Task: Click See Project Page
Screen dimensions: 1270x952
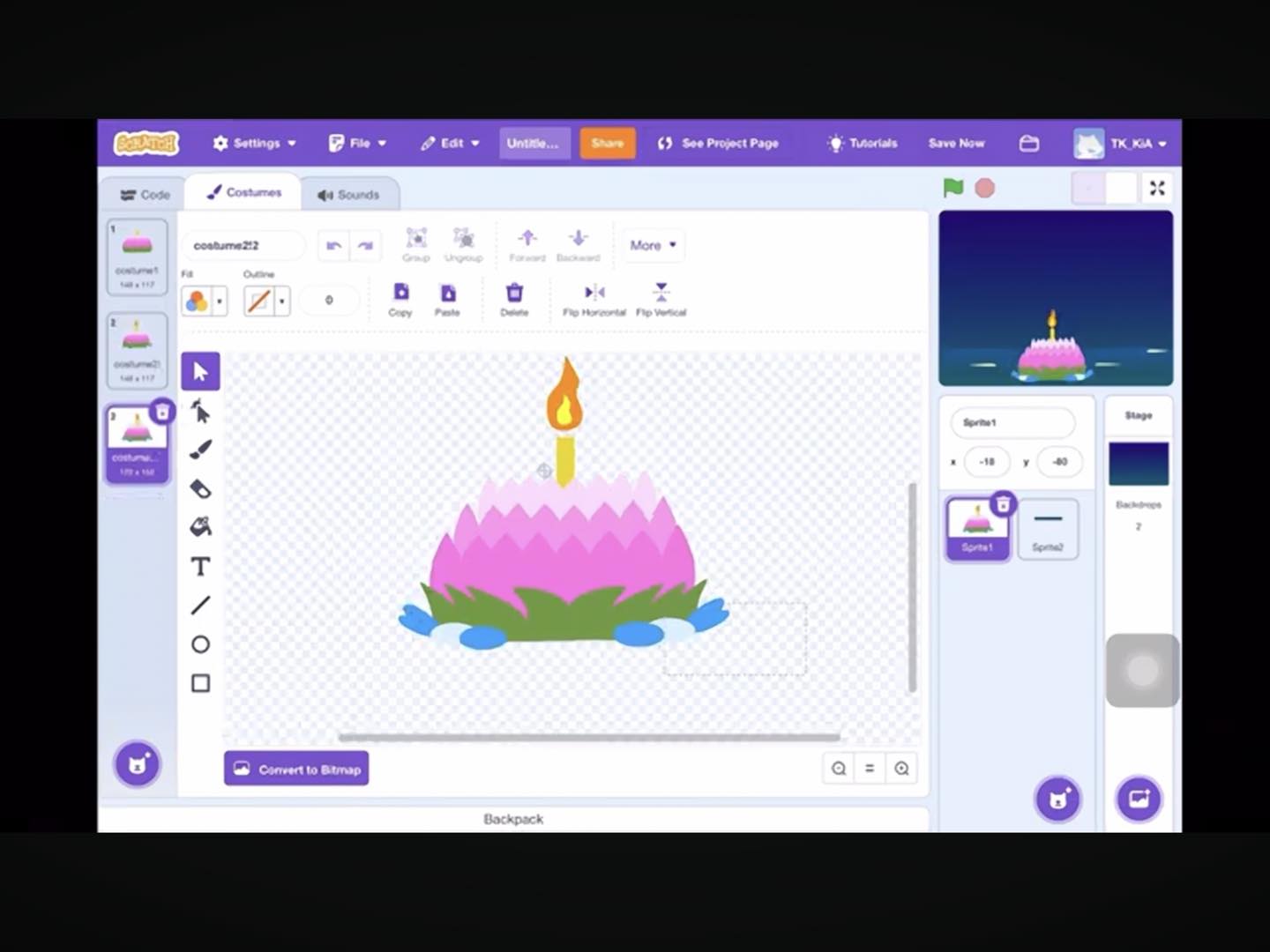Action: (x=719, y=143)
